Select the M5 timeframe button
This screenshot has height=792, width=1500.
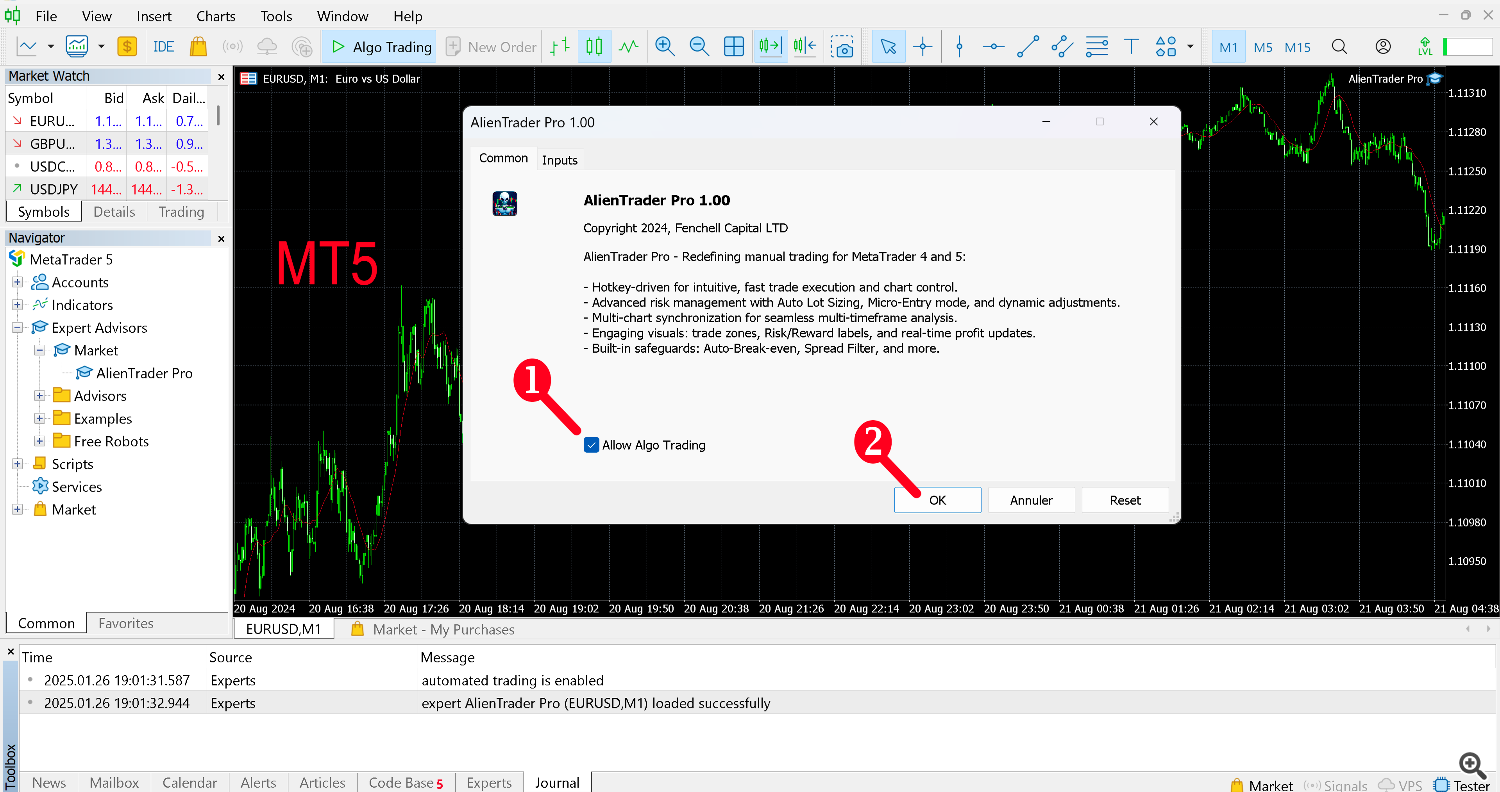(x=1263, y=47)
